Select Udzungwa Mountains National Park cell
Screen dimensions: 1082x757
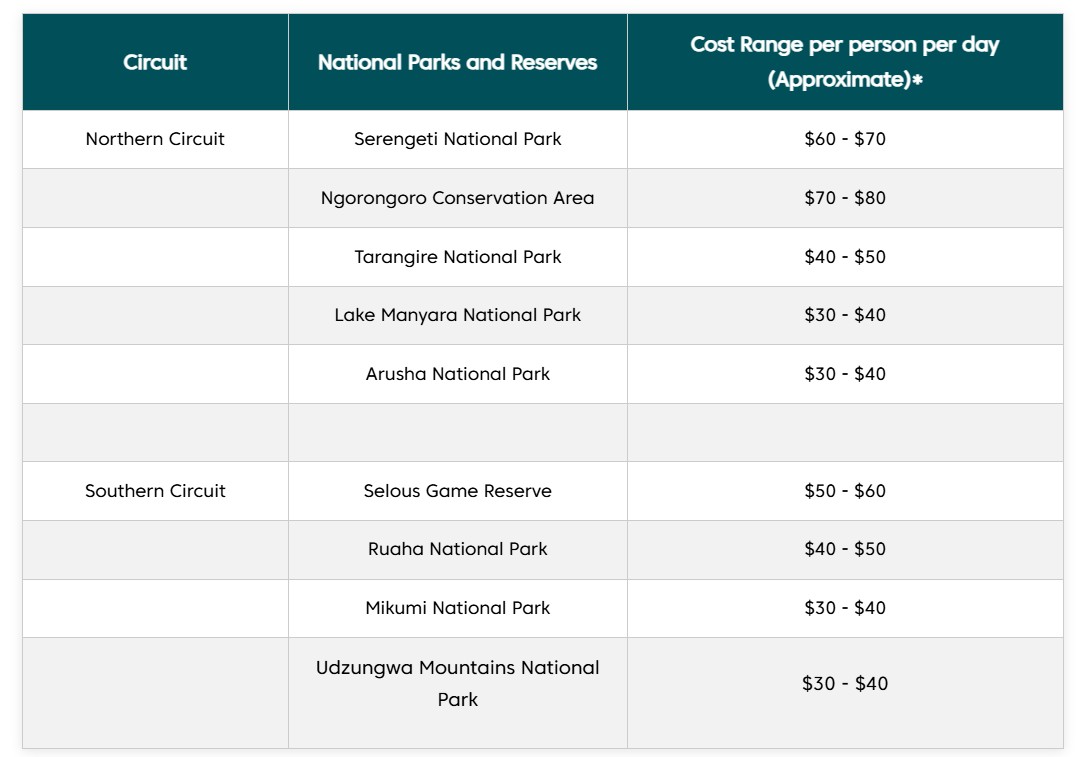click(458, 693)
